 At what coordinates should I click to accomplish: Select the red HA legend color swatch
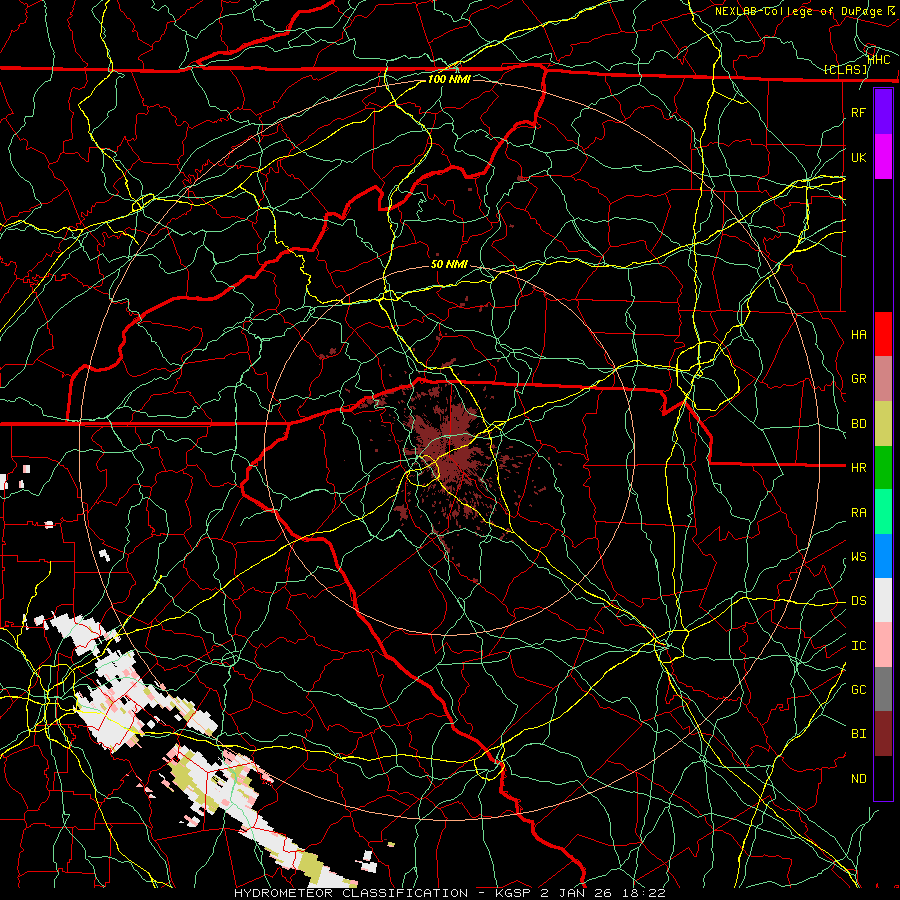pyautogui.click(x=883, y=334)
